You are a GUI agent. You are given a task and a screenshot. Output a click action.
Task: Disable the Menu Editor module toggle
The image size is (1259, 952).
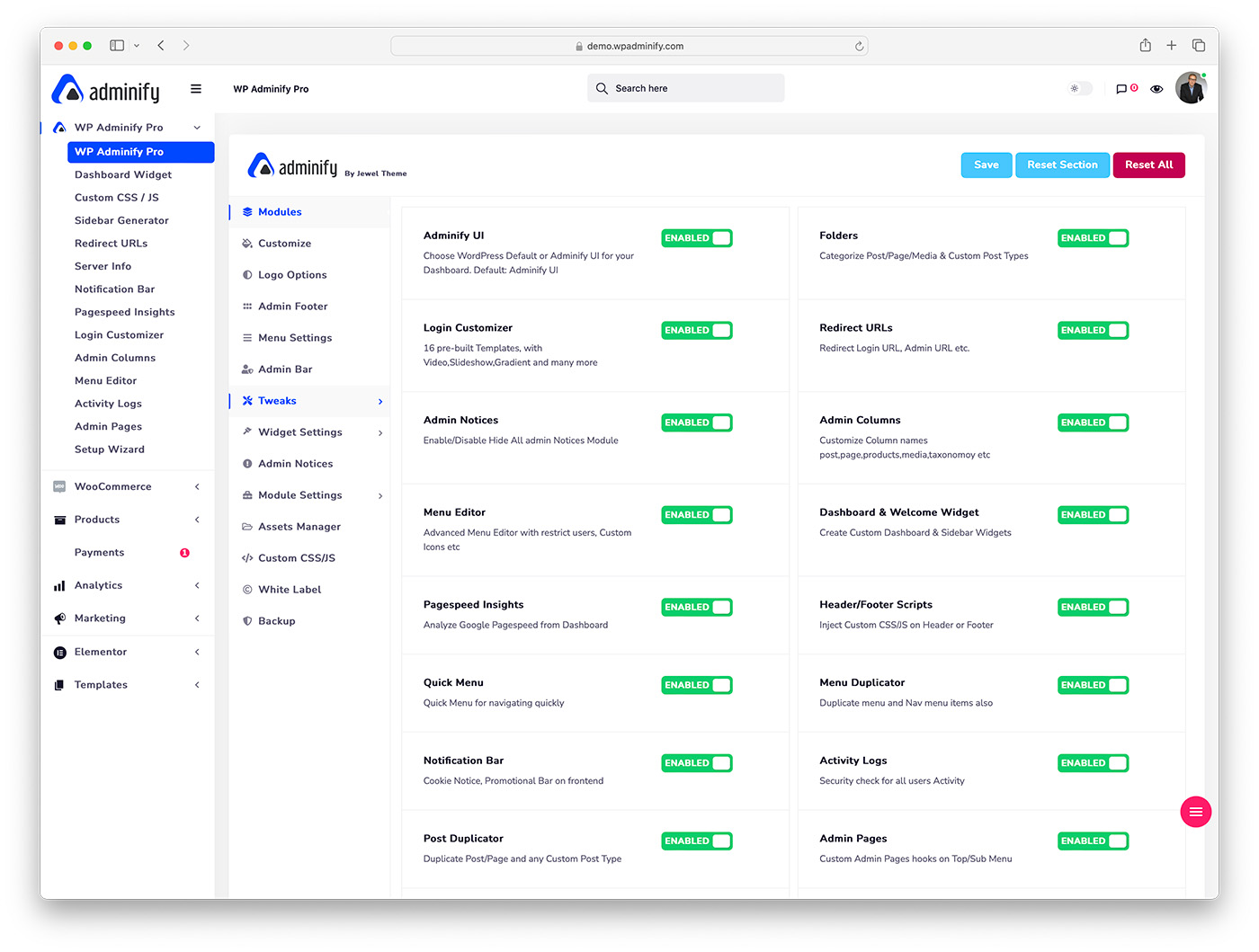697,515
